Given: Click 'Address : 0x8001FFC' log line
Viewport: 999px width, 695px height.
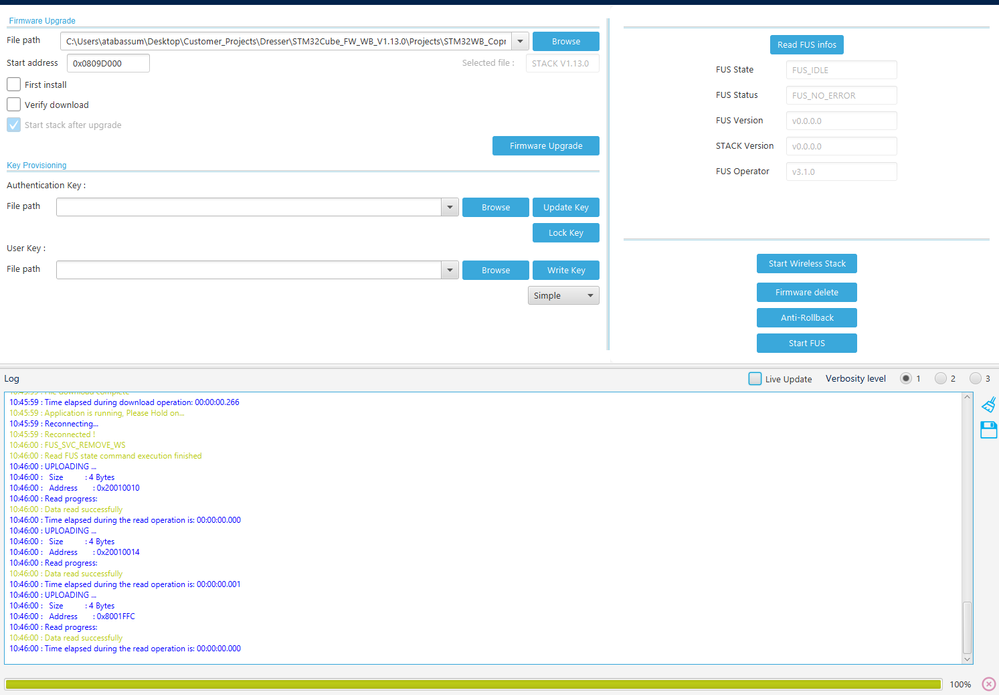Looking at the screenshot, I should tap(72, 617).
